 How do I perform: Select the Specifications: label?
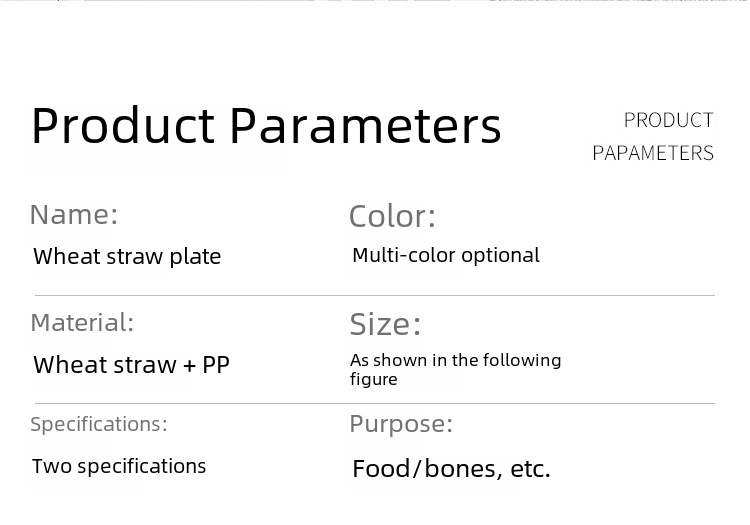[99, 424]
